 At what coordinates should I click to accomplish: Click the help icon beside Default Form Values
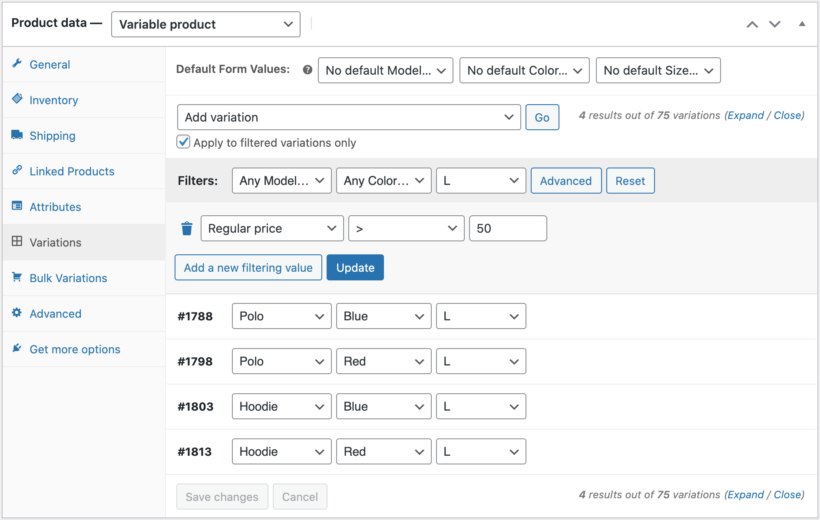pyautogui.click(x=307, y=70)
